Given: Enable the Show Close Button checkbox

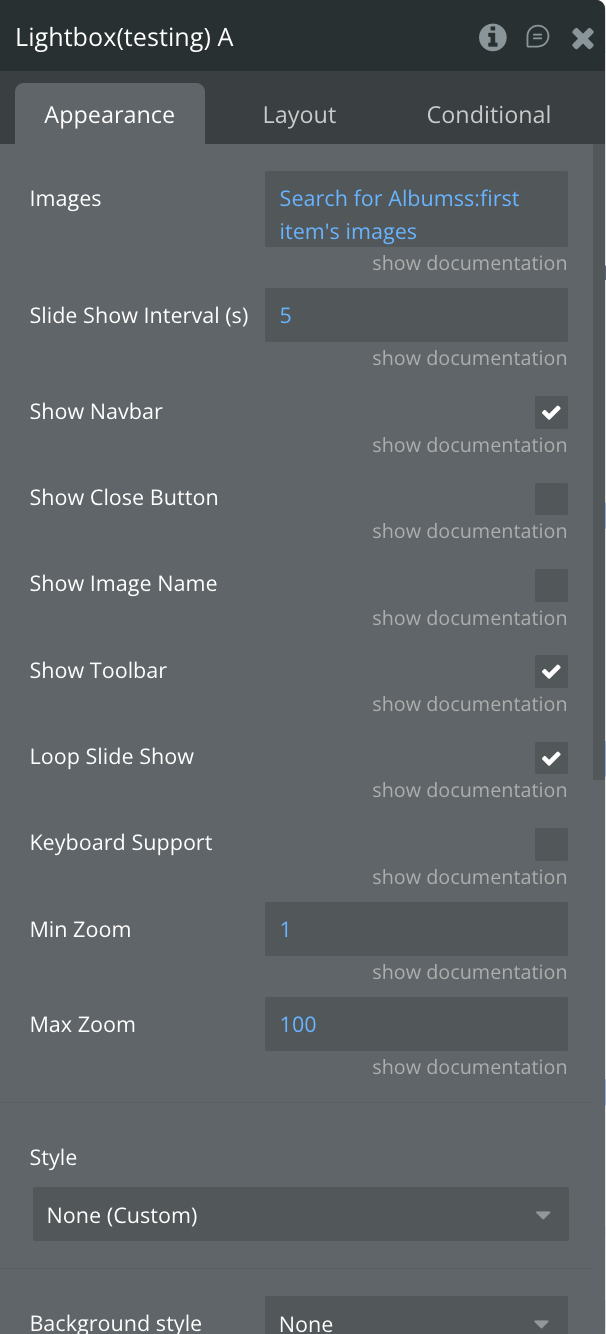Looking at the screenshot, I should (551, 498).
